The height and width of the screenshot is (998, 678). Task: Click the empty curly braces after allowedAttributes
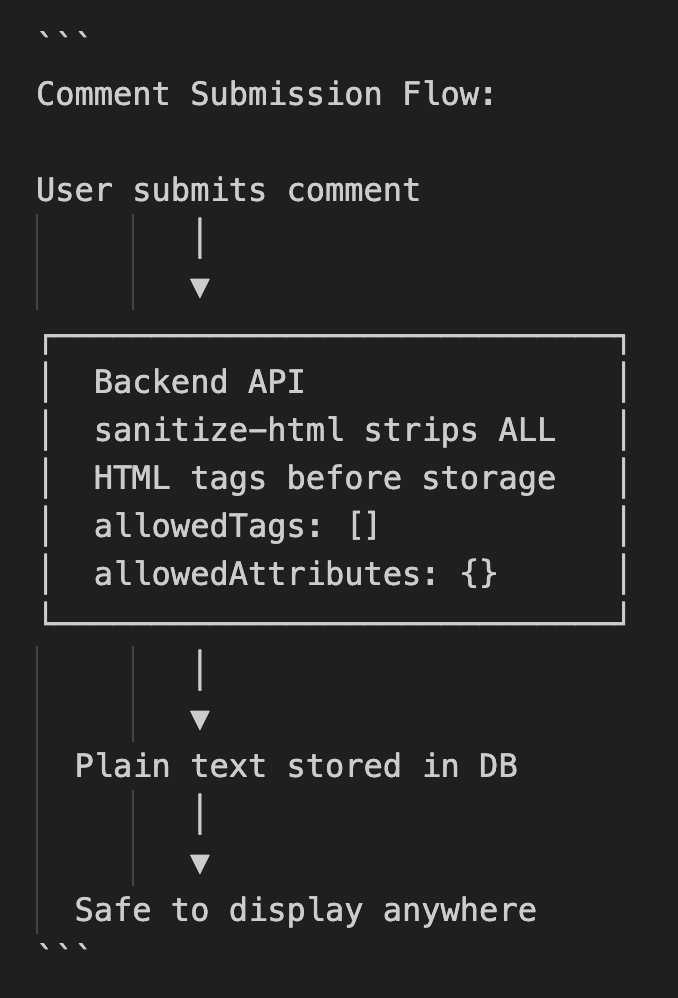click(479, 574)
